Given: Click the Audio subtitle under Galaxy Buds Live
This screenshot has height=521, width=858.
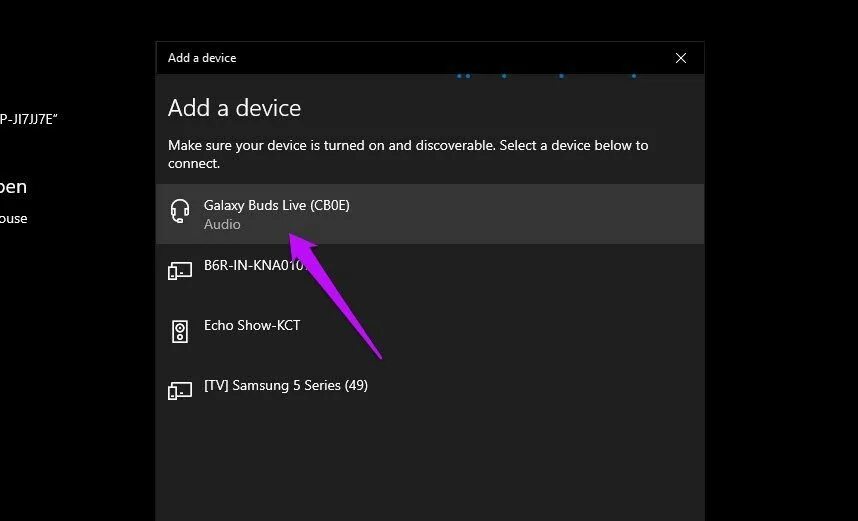Looking at the screenshot, I should [x=222, y=225].
